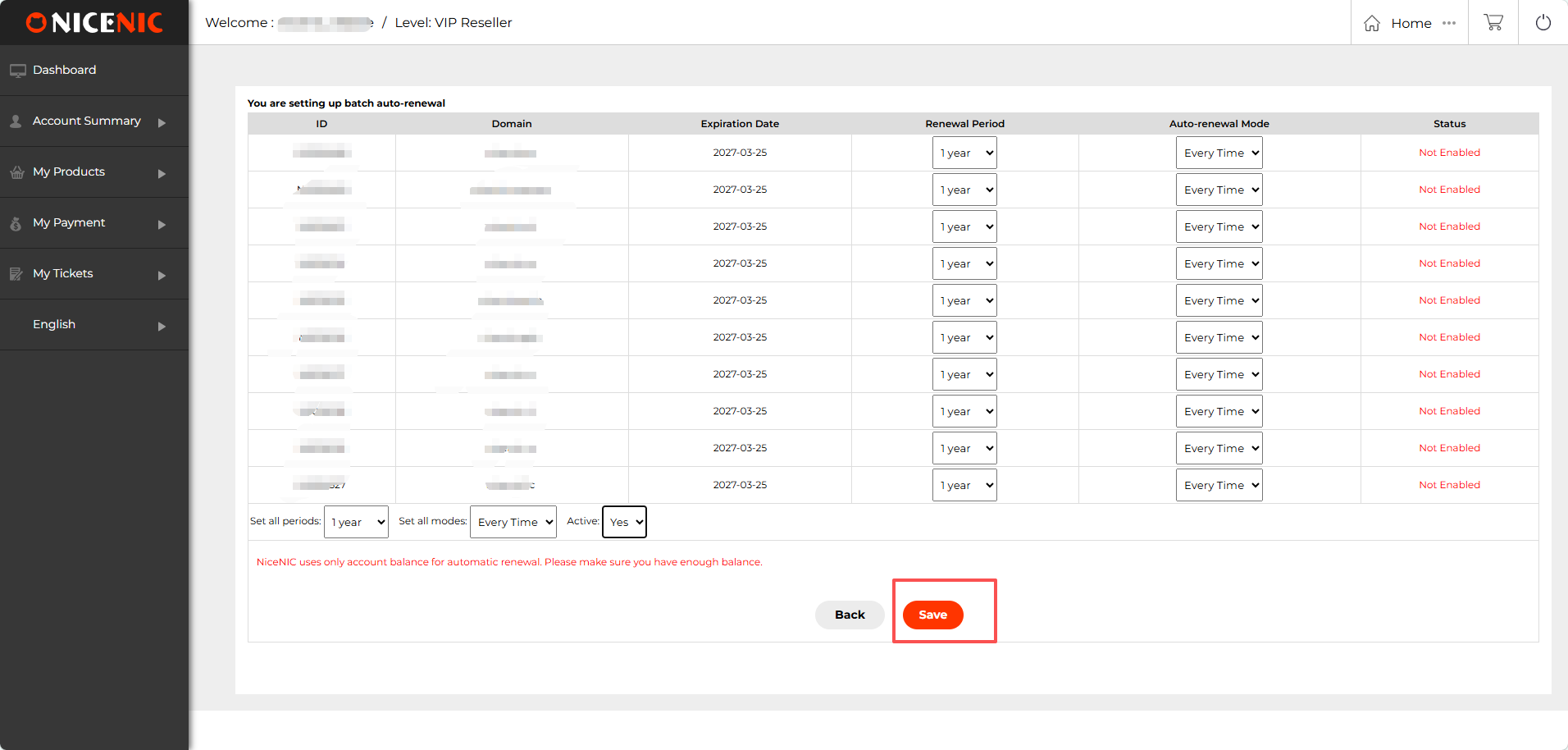Open the English language menu
The image size is (1568, 750).
[94, 325]
